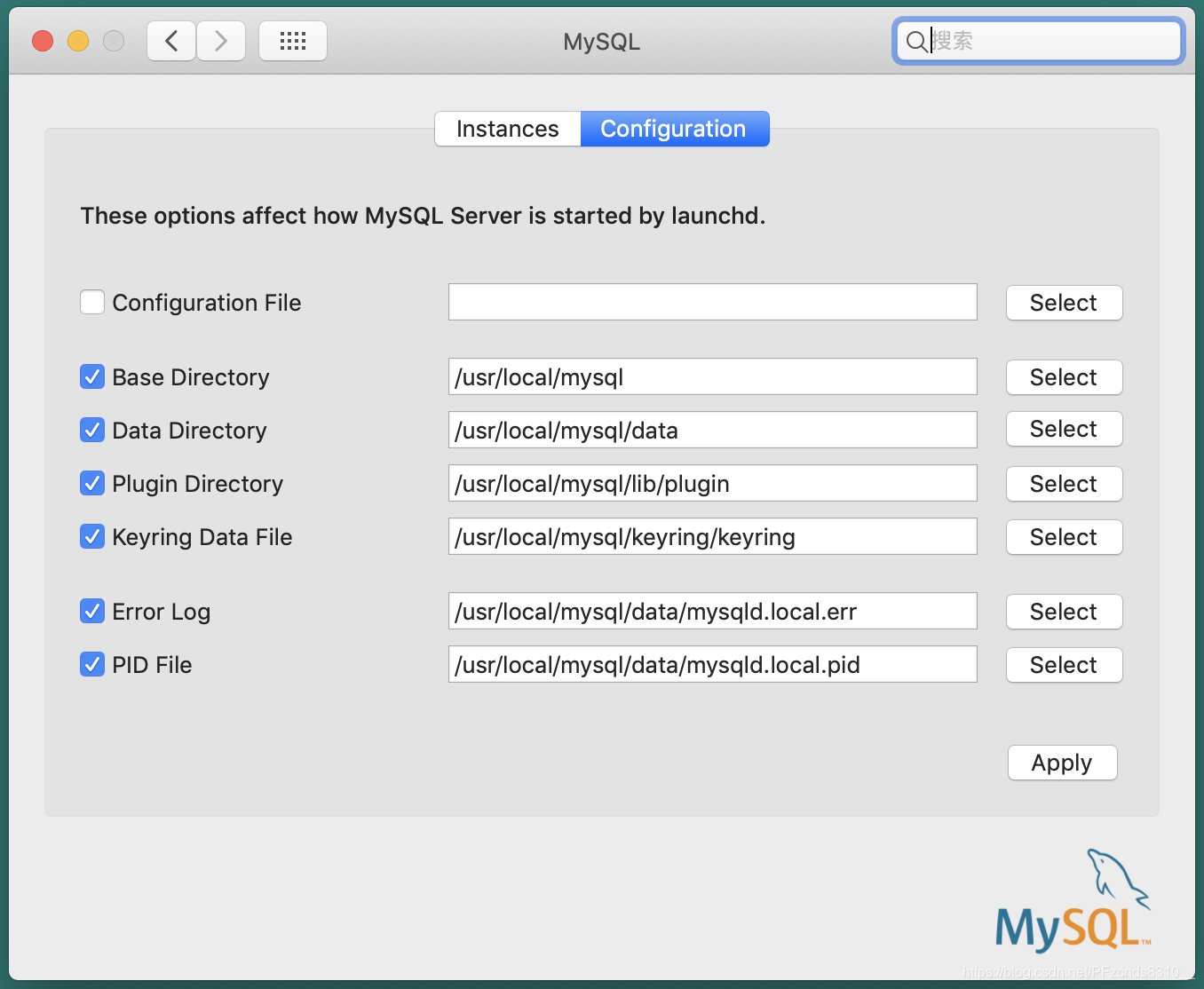Viewport: 1204px width, 989px height.
Task: Focus the search field in the toolbar
Action: [x=1038, y=41]
